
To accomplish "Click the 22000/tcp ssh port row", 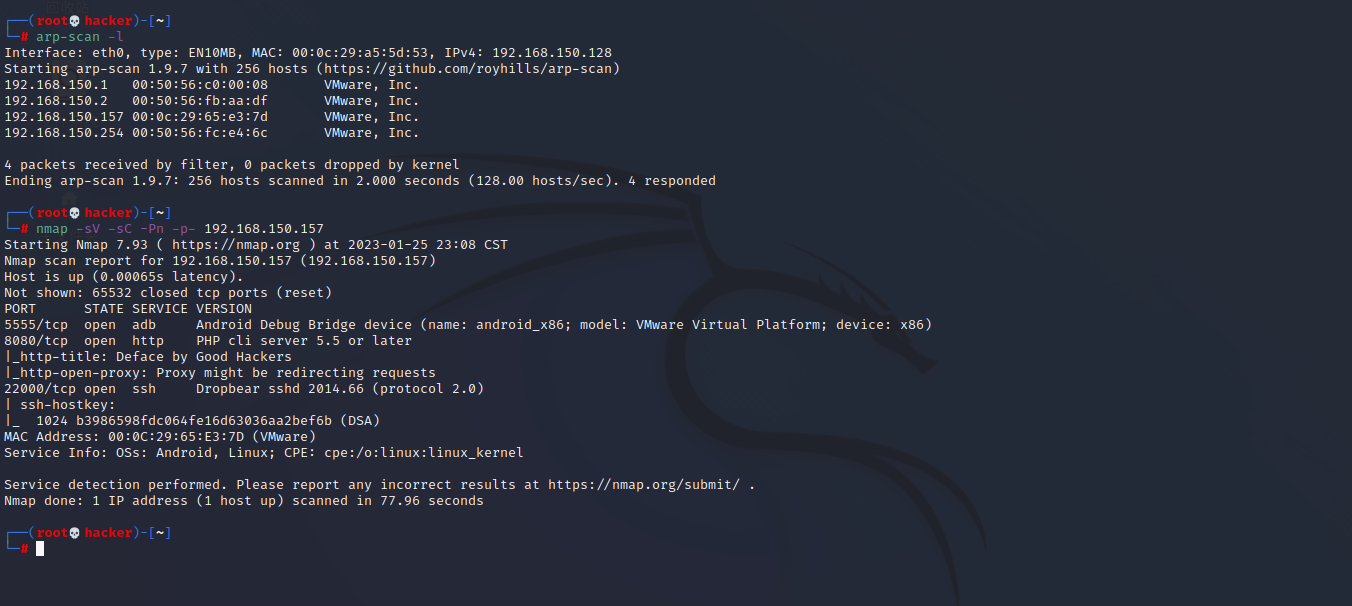I will coord(244,389).
